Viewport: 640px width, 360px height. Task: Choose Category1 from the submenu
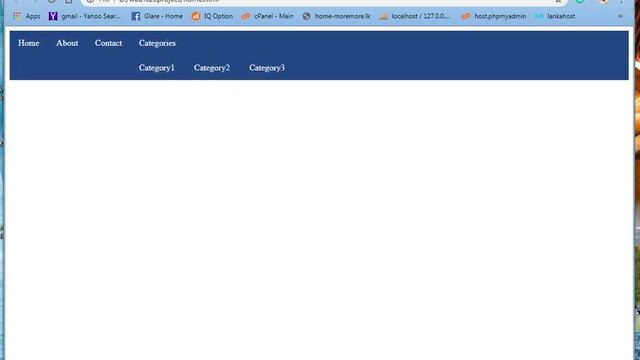coord(156,68)
